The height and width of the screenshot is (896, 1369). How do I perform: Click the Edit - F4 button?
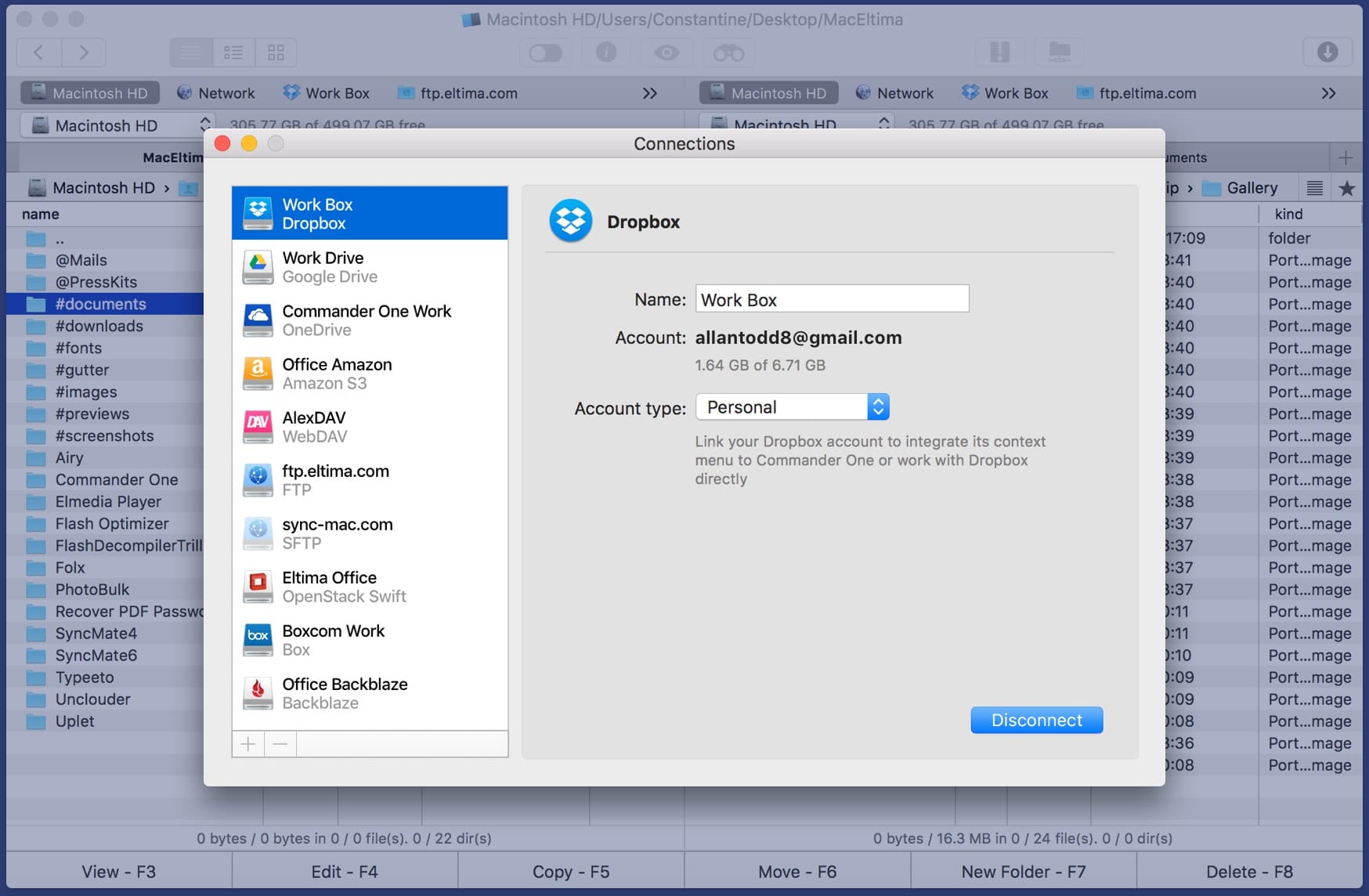[345, 872]
